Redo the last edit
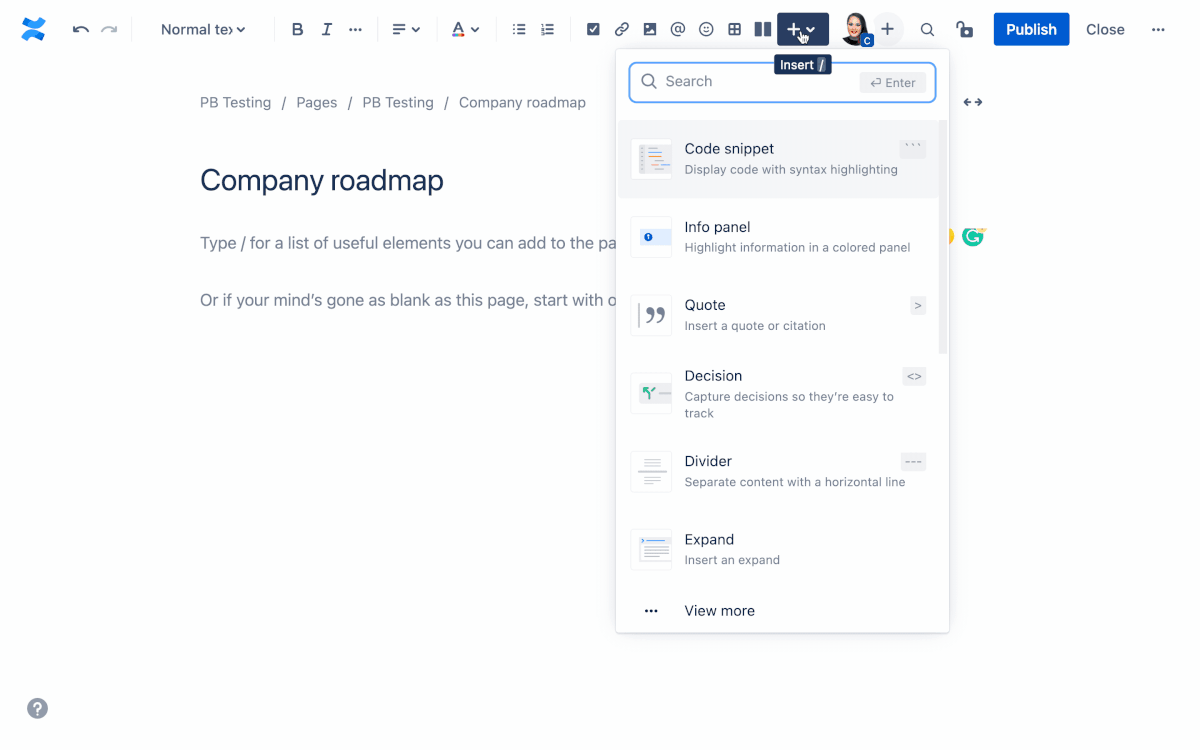 109,30
